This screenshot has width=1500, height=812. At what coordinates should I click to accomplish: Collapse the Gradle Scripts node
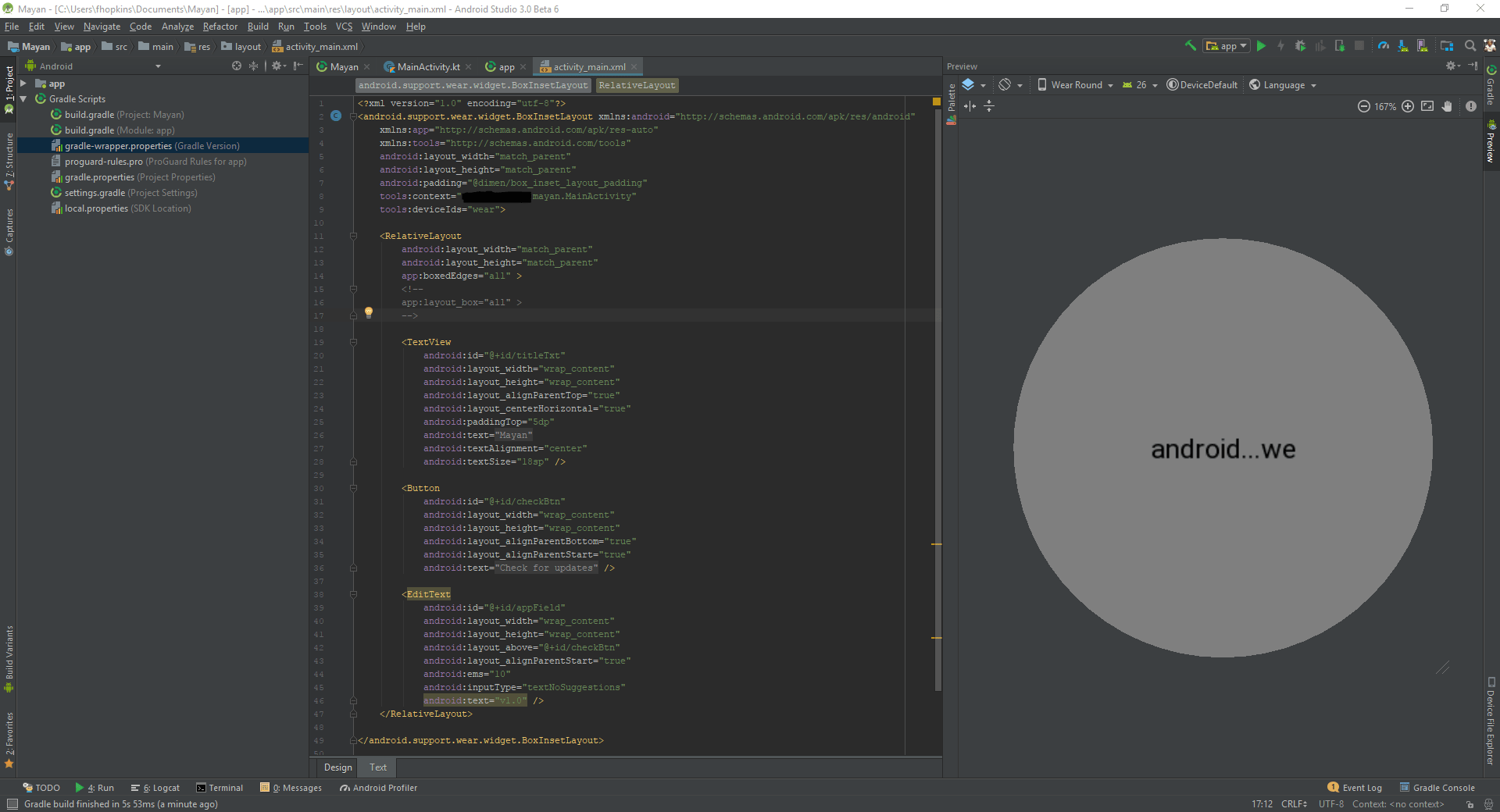(x=23, y=99)
